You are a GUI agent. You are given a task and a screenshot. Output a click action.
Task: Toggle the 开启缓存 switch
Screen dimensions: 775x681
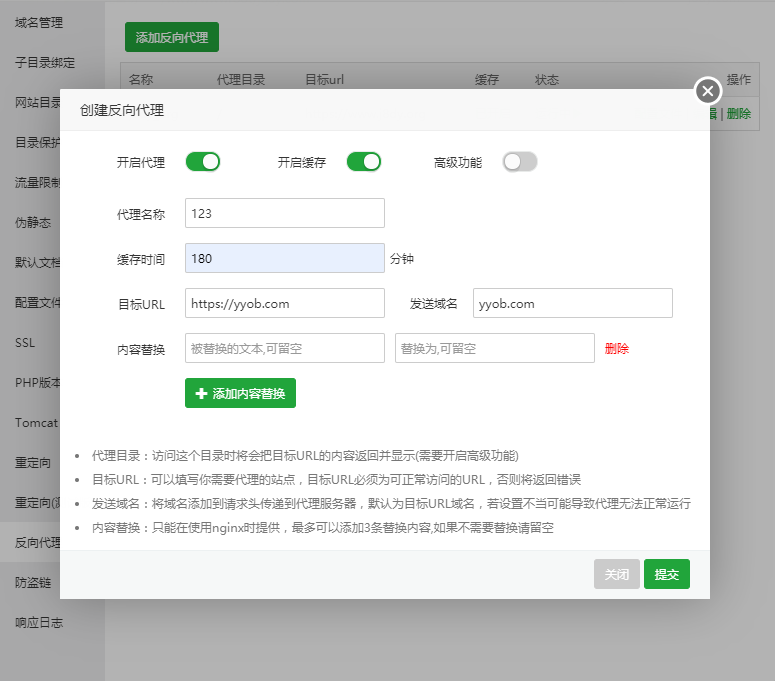tap(364, 162)
